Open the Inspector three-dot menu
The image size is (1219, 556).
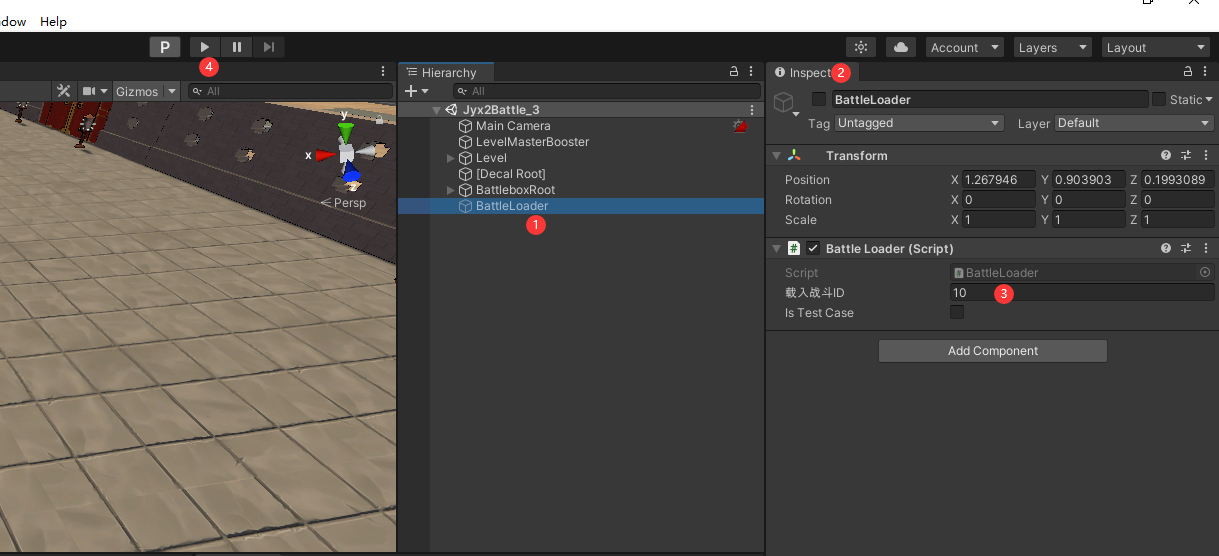pyautogui.click(x=1206, y=72)
